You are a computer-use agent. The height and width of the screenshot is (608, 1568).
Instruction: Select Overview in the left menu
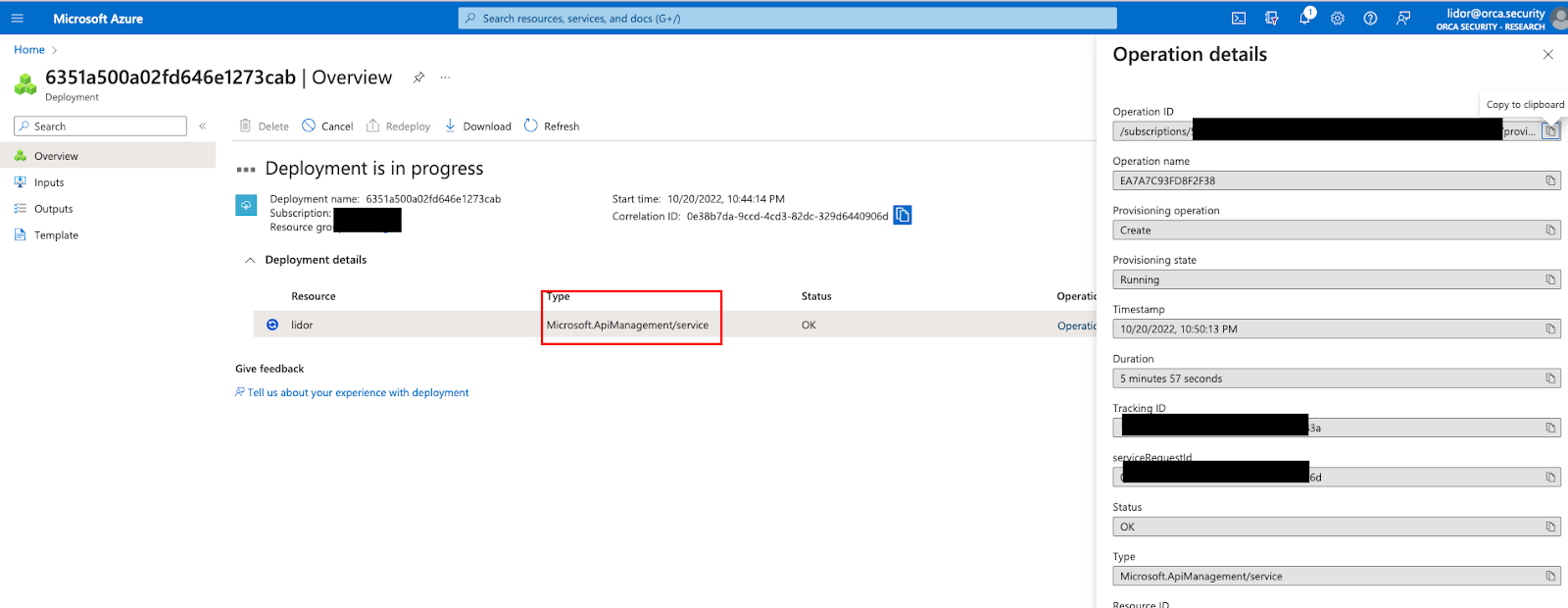(108, 156)
